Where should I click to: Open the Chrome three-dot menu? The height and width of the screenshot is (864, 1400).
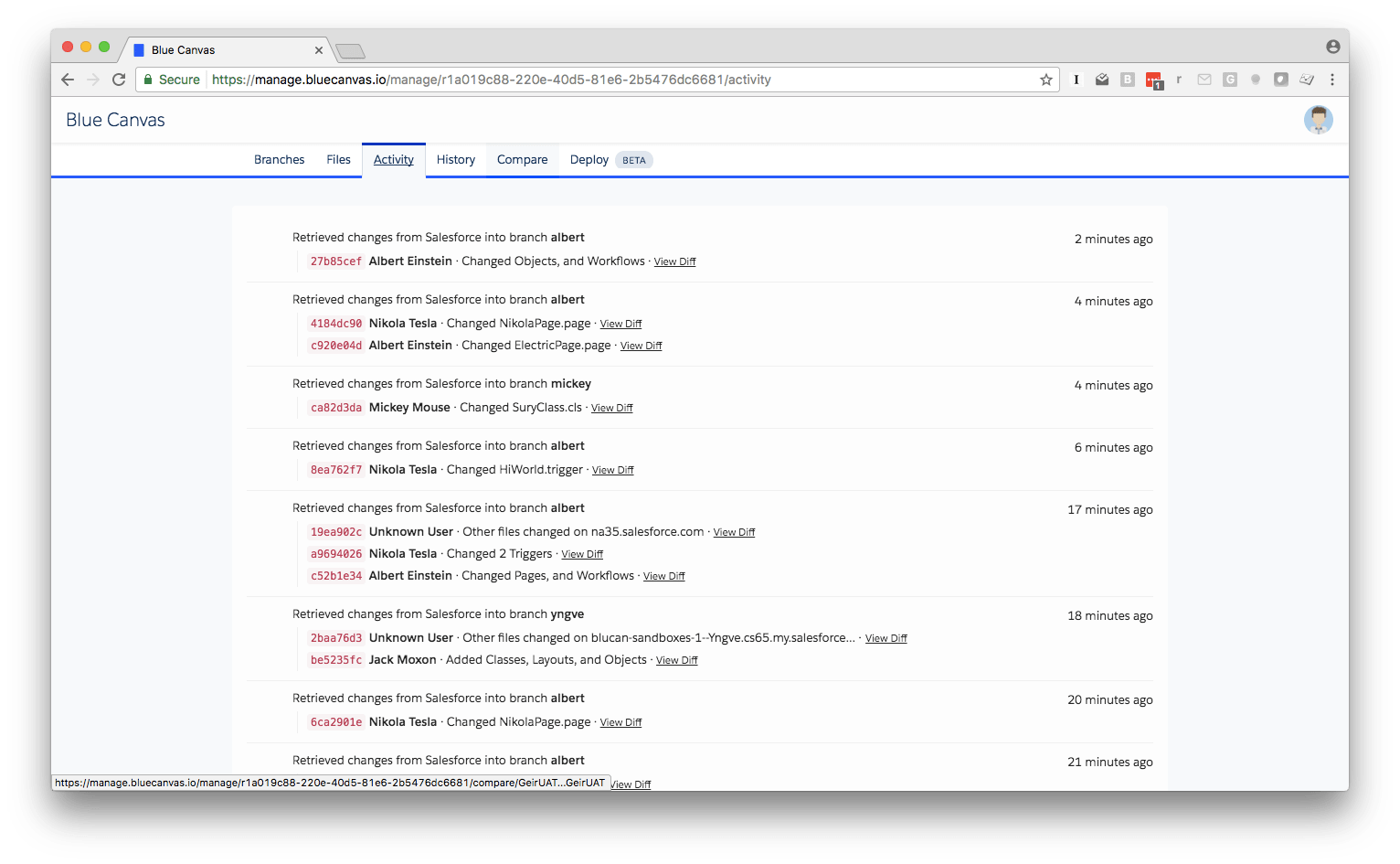click(1332, 80)
